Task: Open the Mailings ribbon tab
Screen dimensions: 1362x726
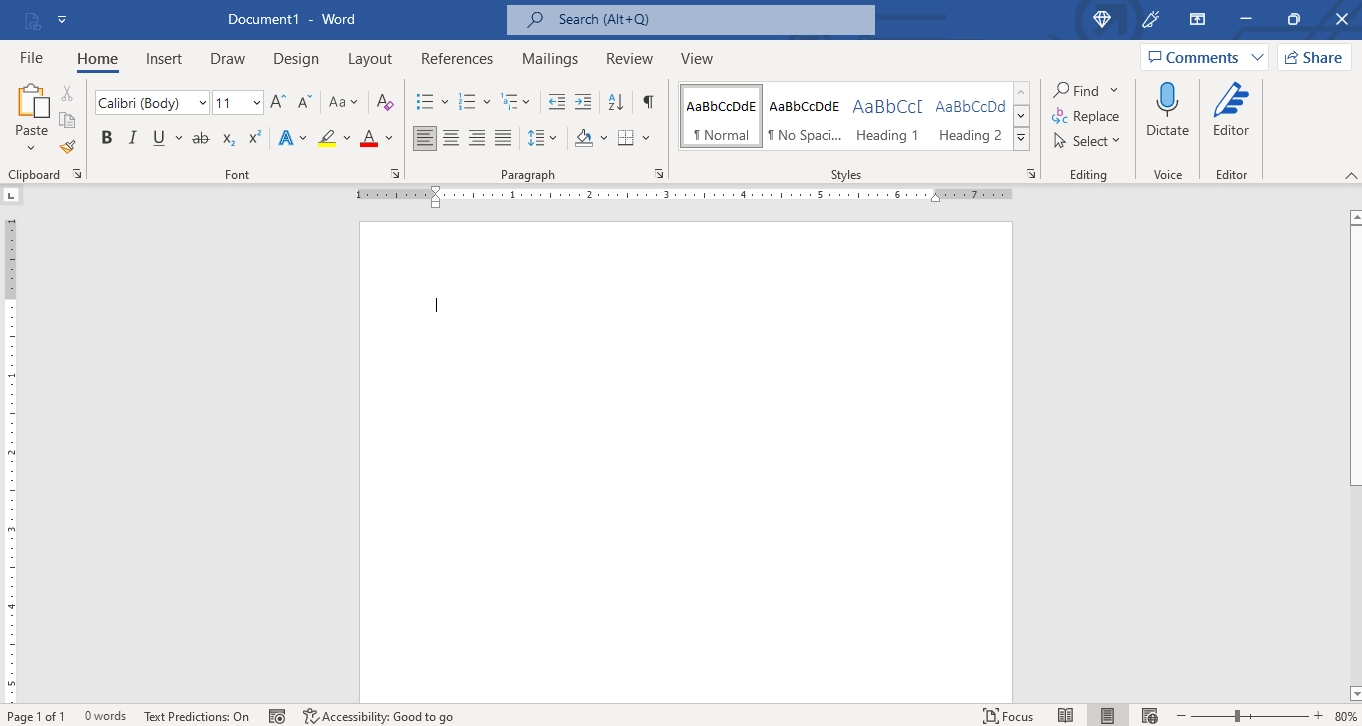Action: click(550, 58)
